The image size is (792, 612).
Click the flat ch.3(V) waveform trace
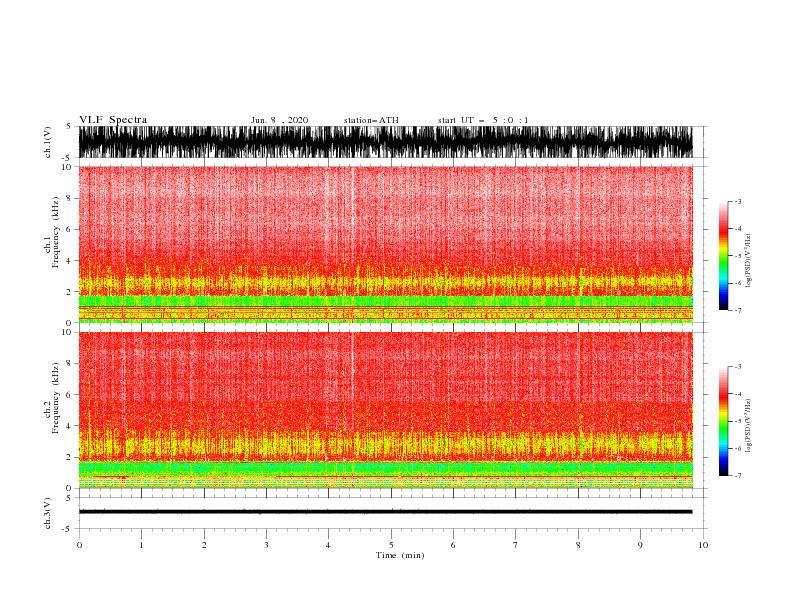[x=385, y=512]
